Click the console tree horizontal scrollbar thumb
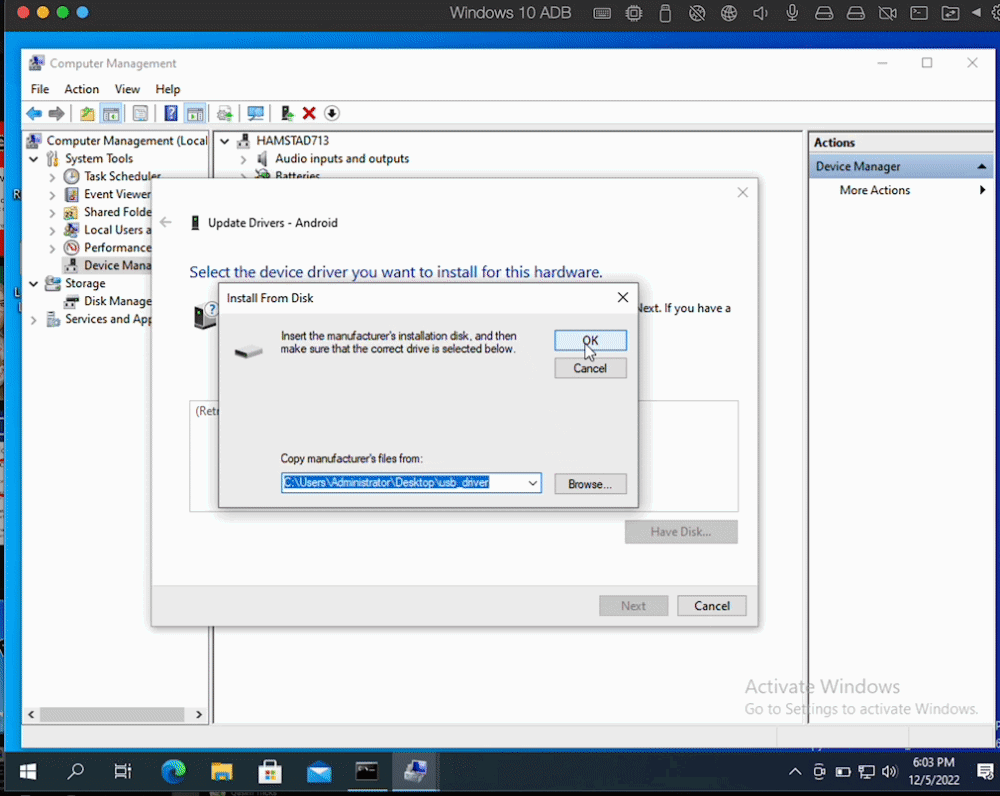1000x796 pixels. pyautogui.click(x=112, y=714)
